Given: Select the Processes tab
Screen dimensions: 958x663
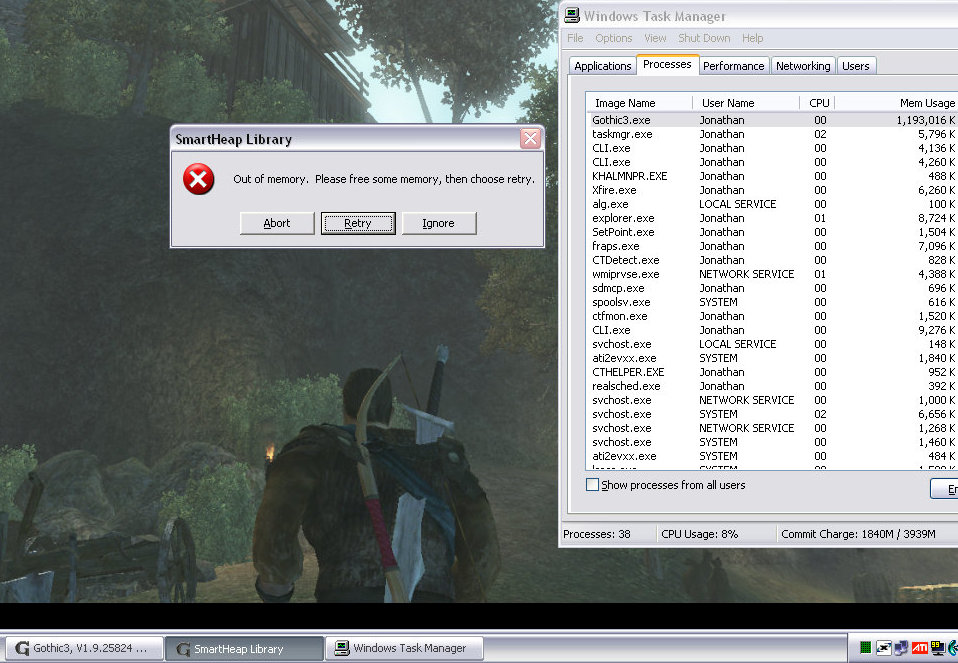Looking at the screenshot, I should (667, 64).
